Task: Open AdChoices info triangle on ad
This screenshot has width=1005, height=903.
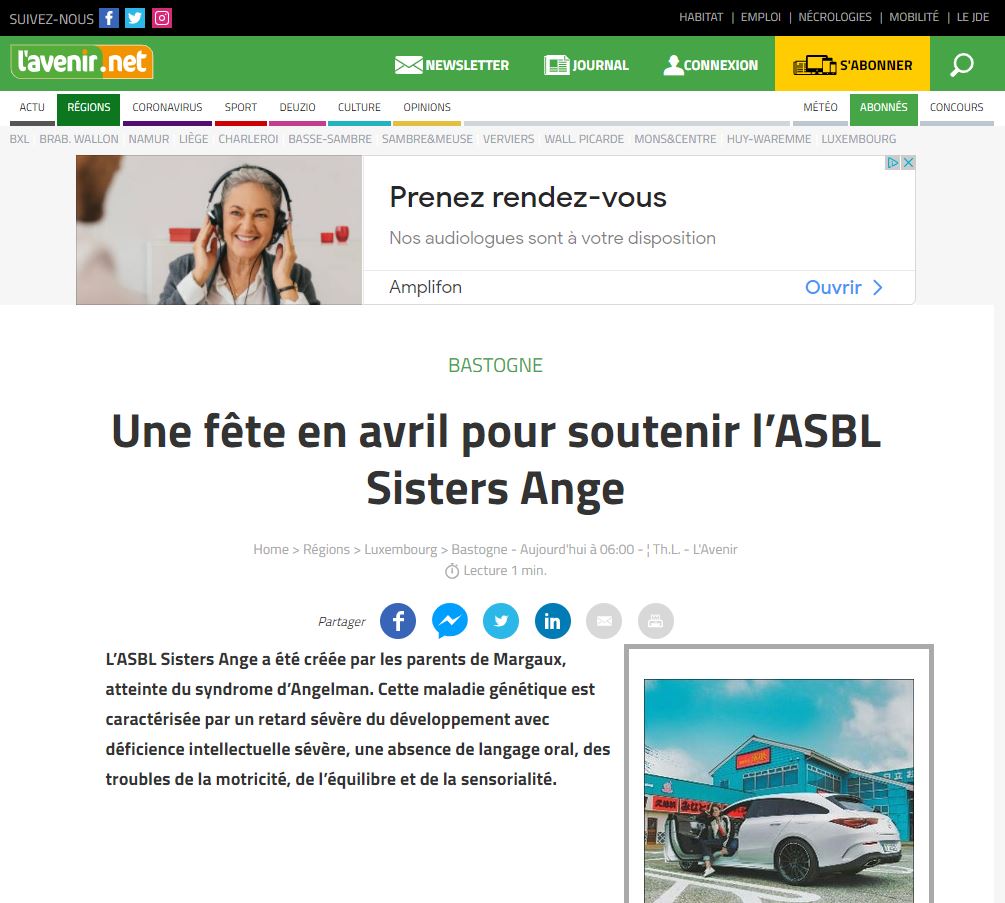Action: tap(893, 163)
